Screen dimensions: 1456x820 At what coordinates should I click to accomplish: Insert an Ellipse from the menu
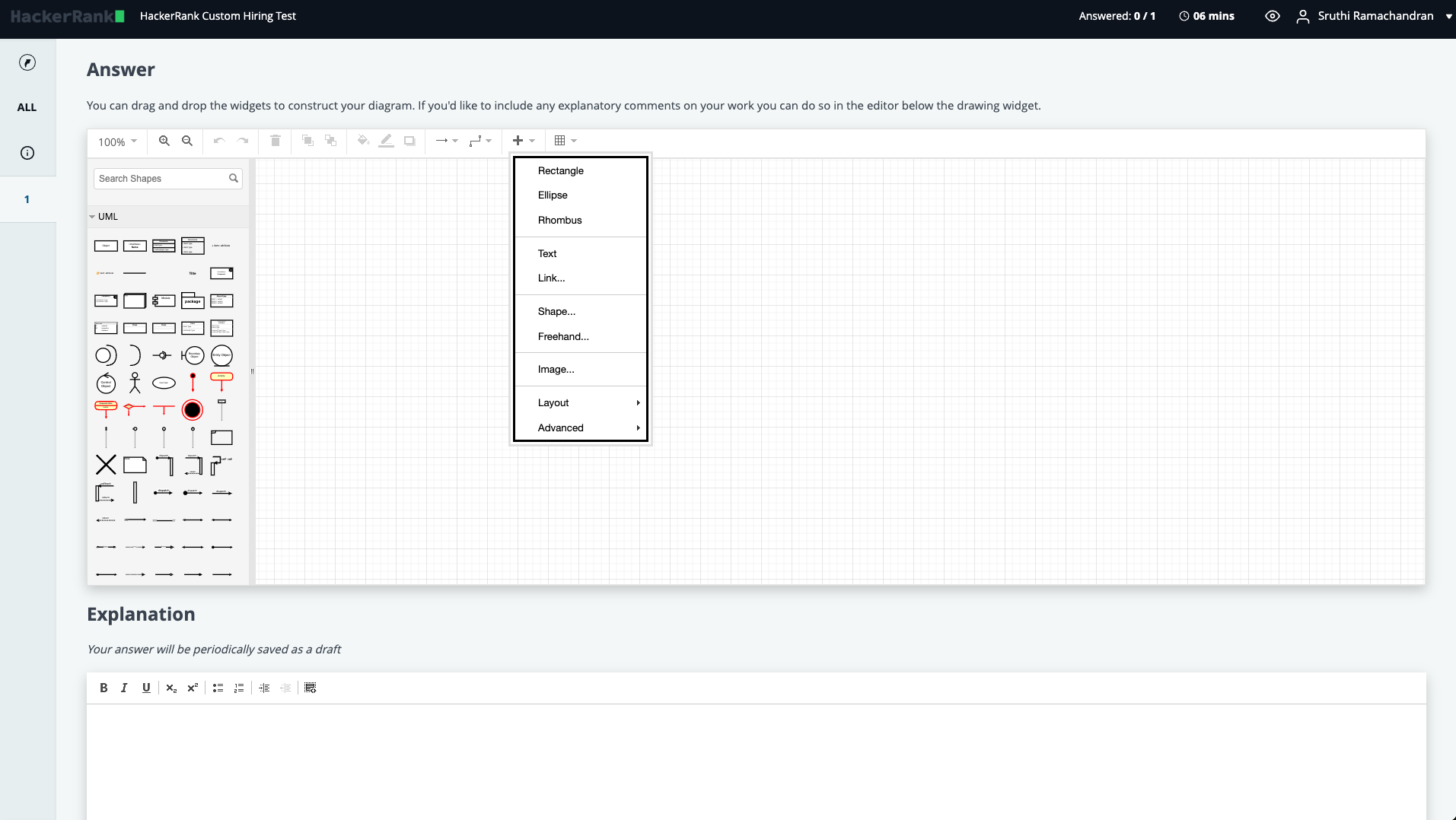point(581,195)
